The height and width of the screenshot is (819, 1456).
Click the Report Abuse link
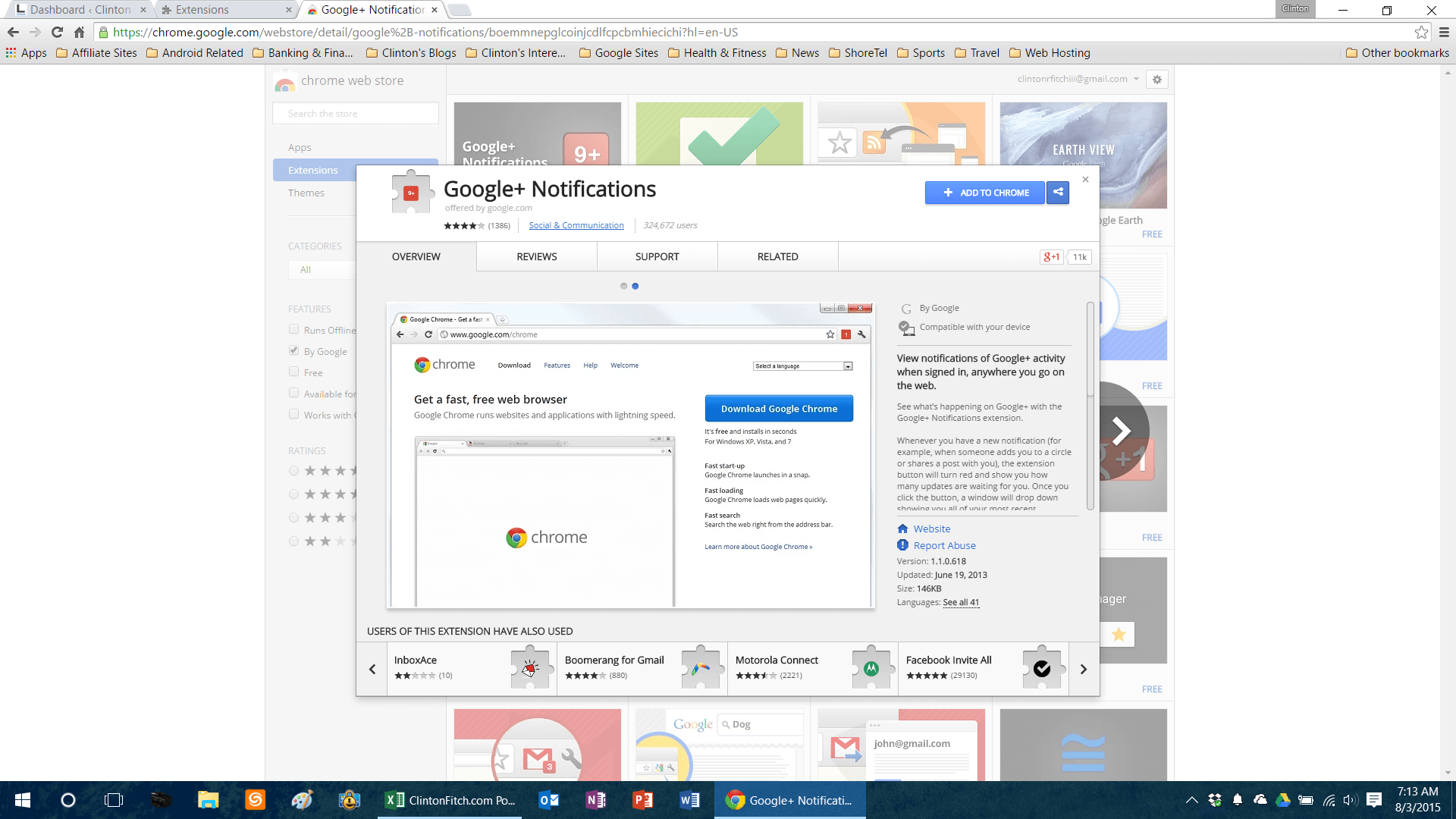945,545
